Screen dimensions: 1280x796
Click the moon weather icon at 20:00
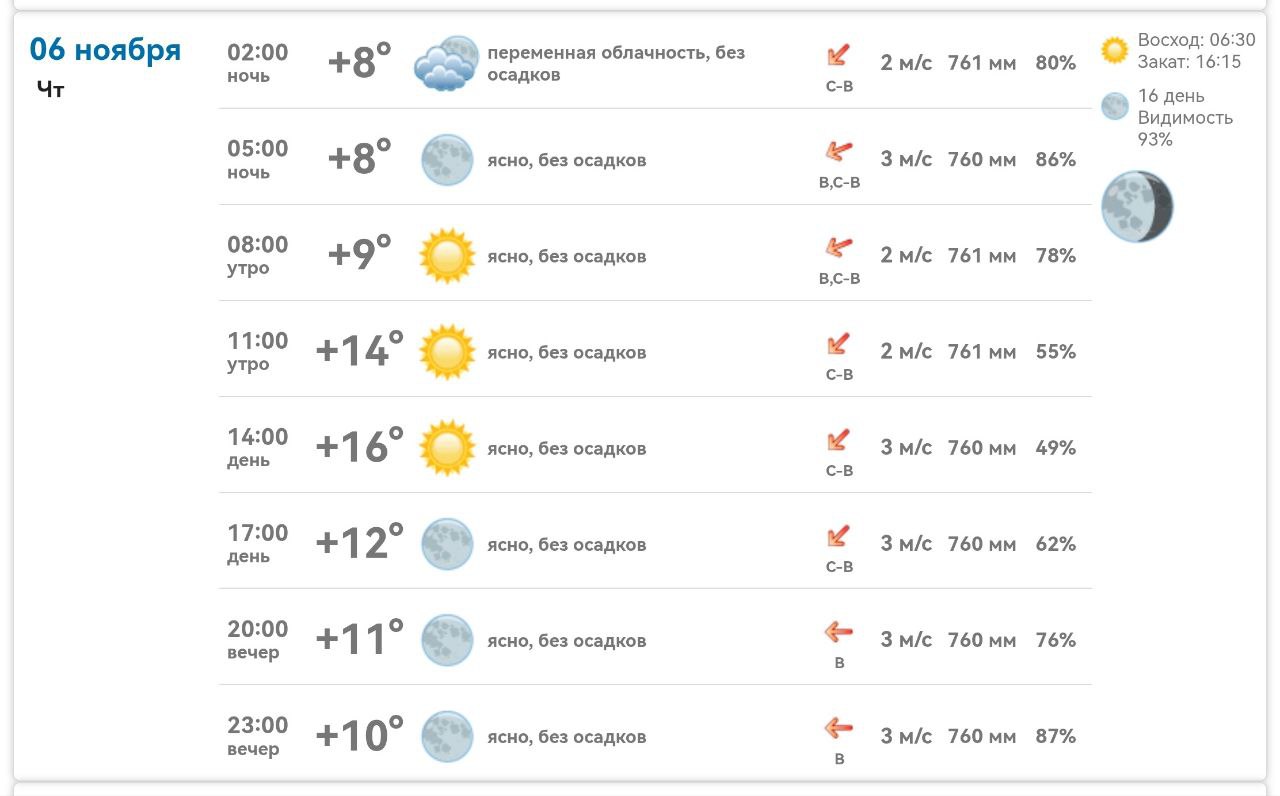[446, 640]
